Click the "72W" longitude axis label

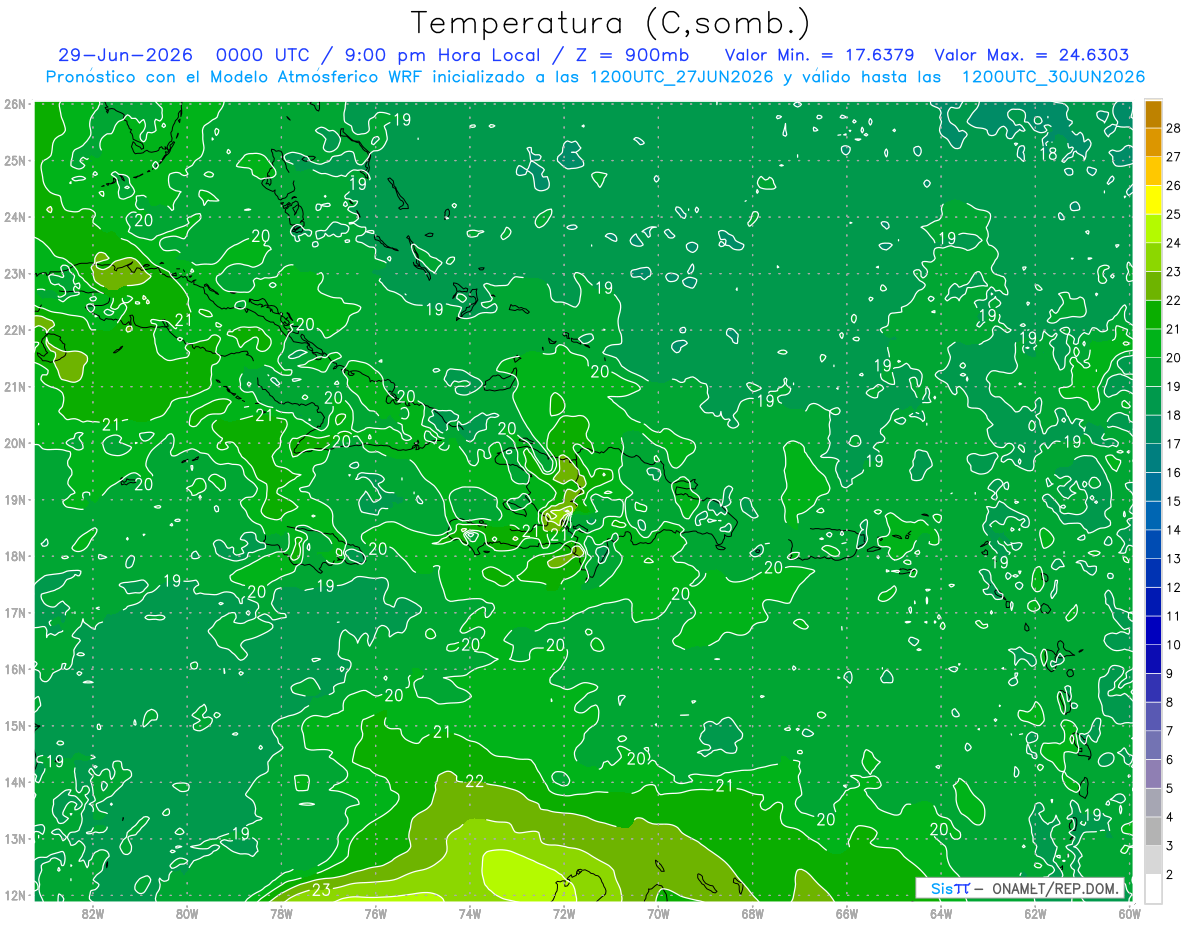click(564, 913)
